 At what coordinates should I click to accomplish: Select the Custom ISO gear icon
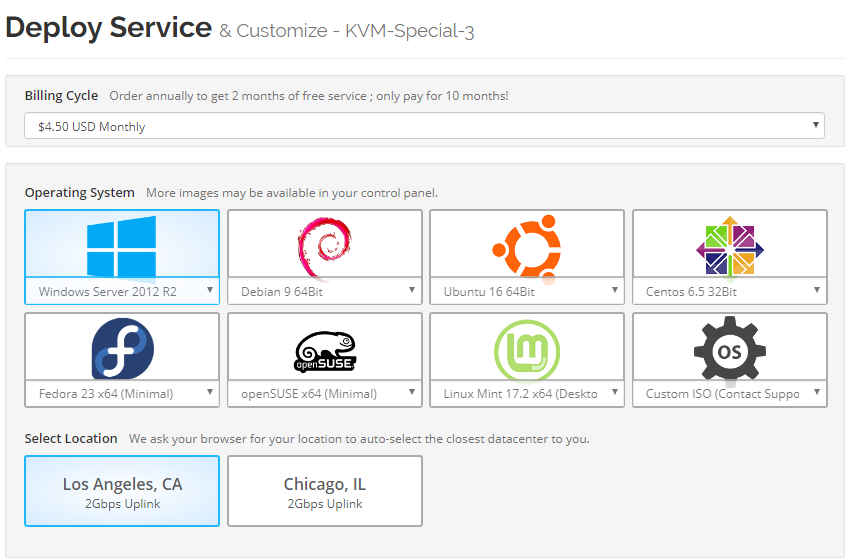[x=729, y=348]
